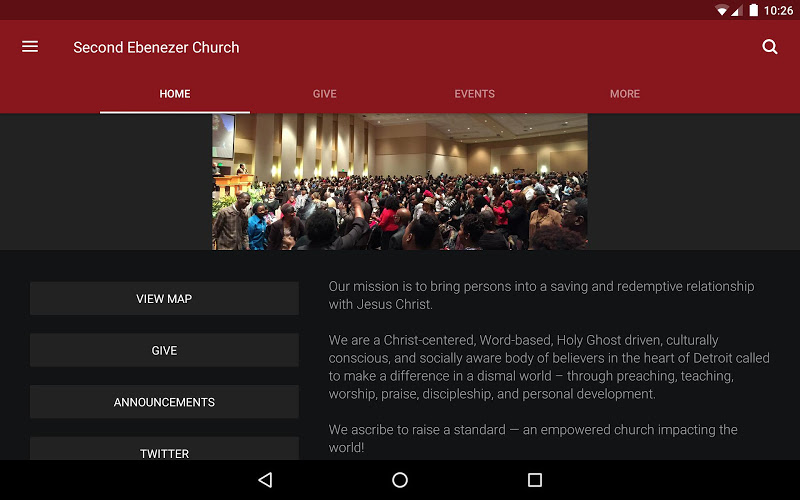This screenshot has height=500, width=800.
Task: Click the Second Ebenezer Church title
Action: tap(156, 47)
